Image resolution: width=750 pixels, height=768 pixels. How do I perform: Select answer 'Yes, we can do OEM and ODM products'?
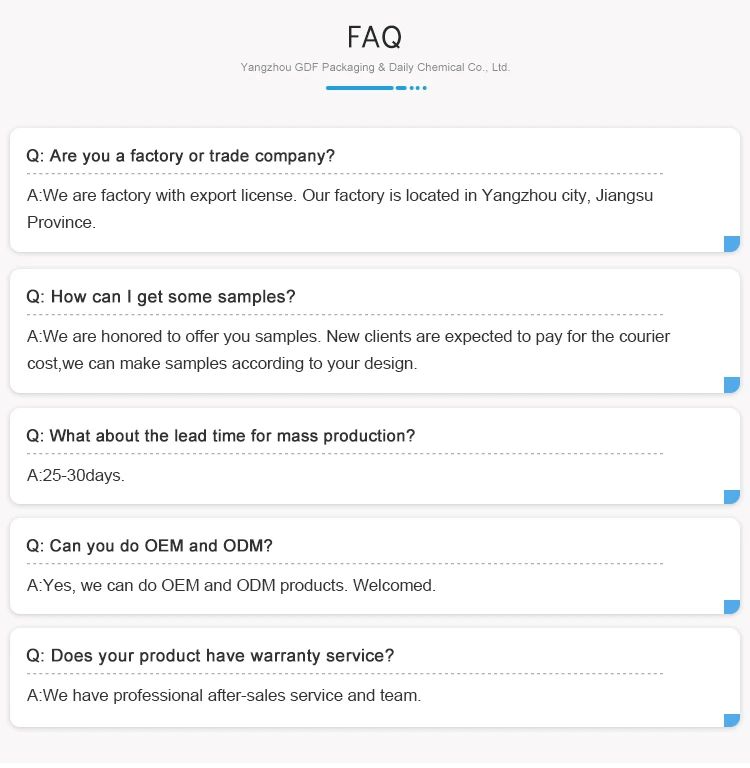click(231, 585)
